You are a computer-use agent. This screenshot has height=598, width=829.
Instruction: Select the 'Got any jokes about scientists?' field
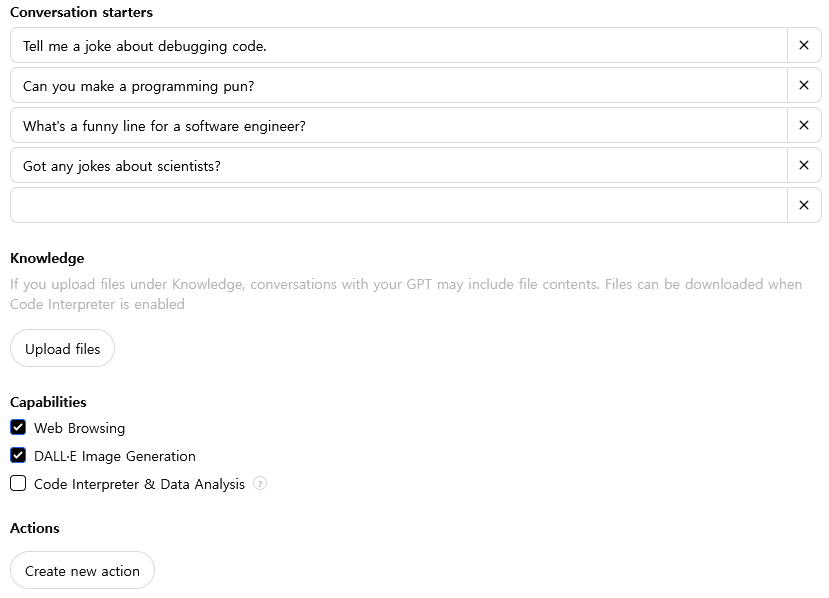[x=399, y=165]
